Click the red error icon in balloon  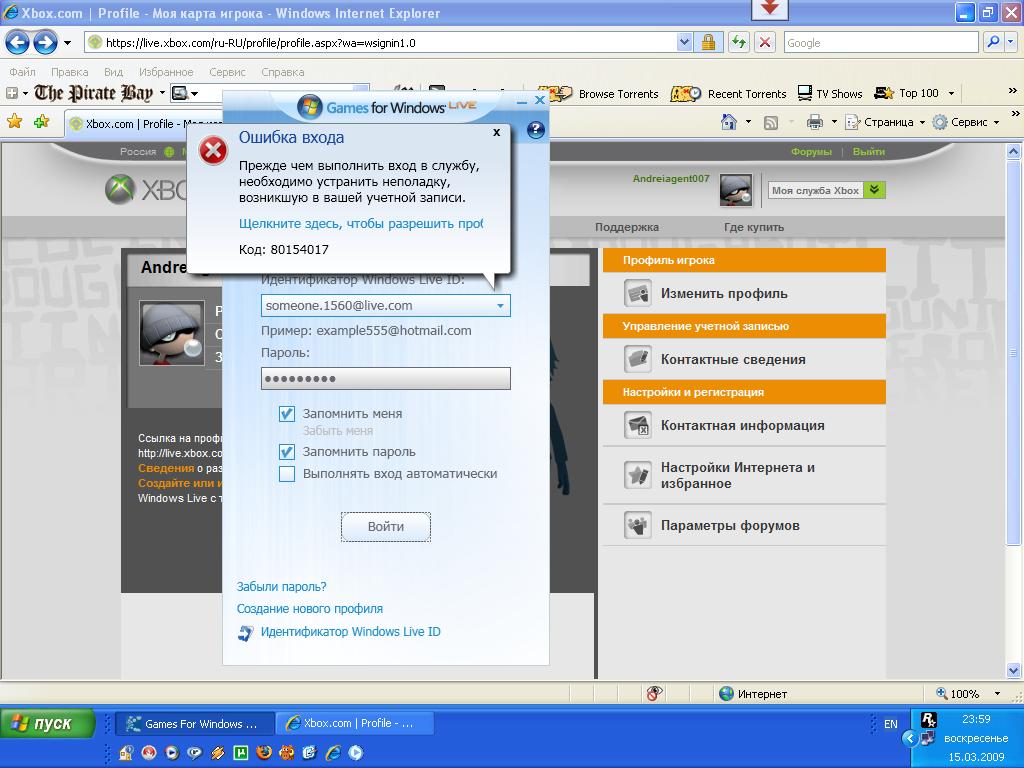213,152
